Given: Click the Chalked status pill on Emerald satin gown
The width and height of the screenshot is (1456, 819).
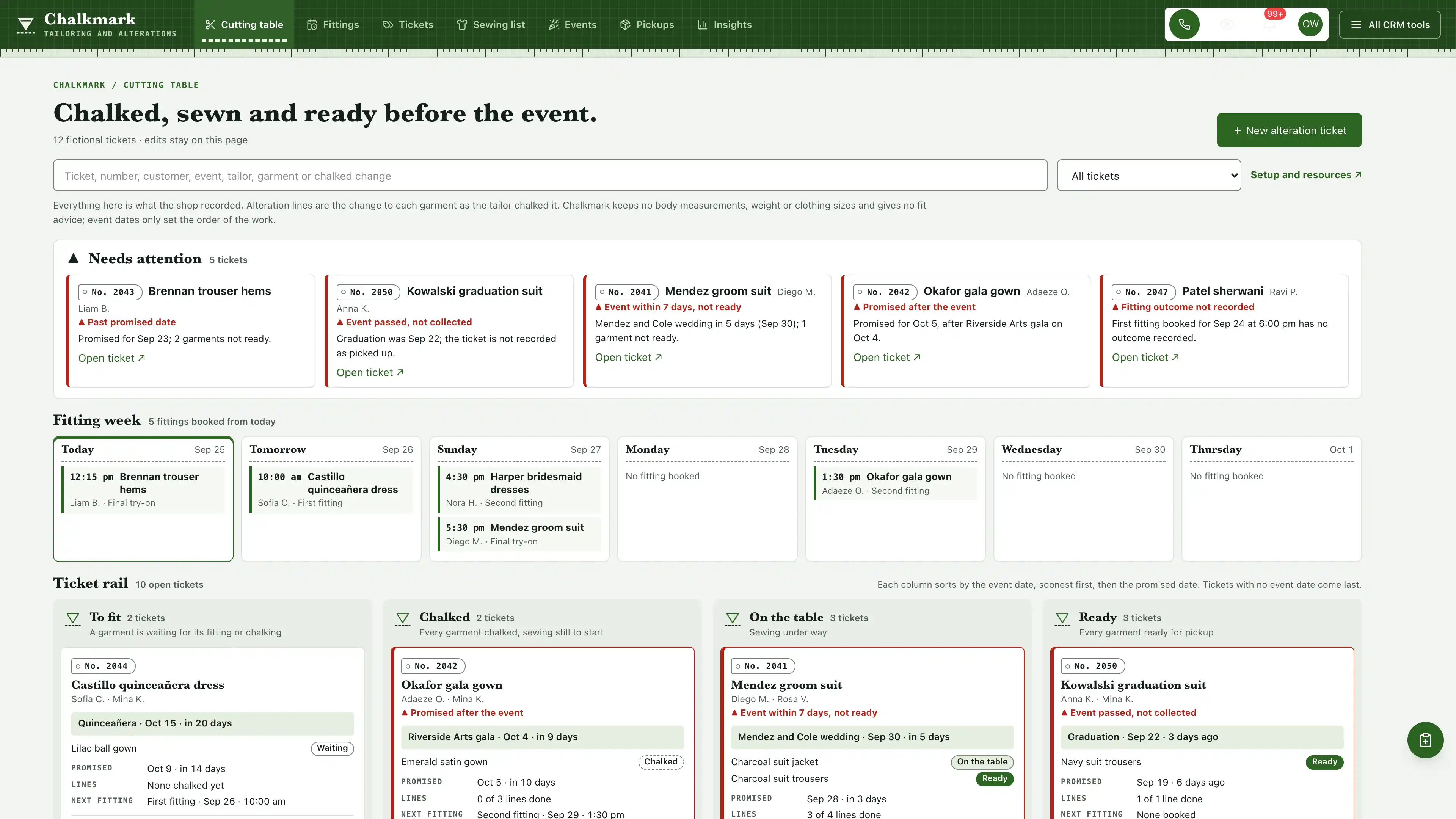Looking at the screenshot, I should tap(661, 761).
